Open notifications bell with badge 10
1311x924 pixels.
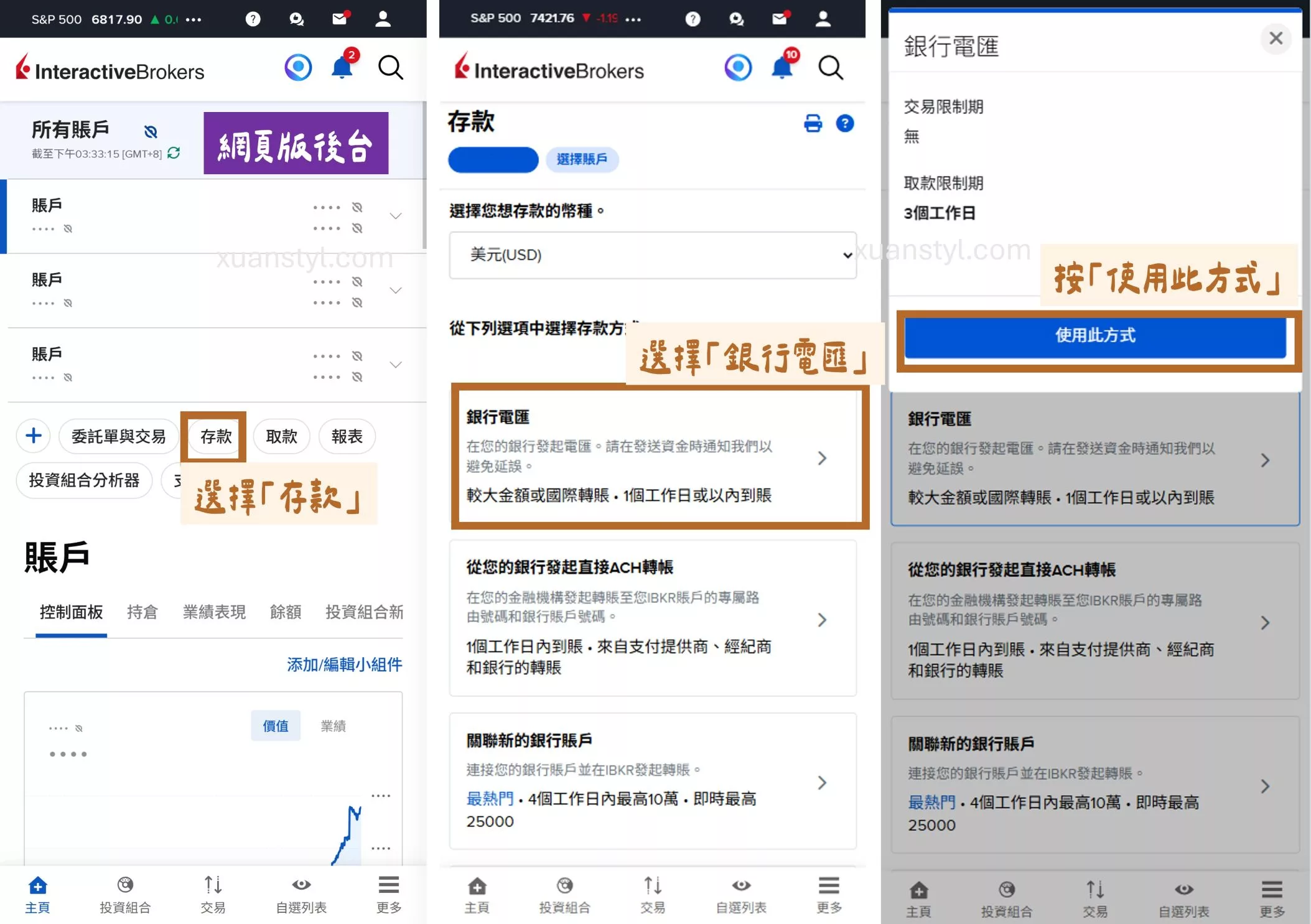[x=784, y=63]
